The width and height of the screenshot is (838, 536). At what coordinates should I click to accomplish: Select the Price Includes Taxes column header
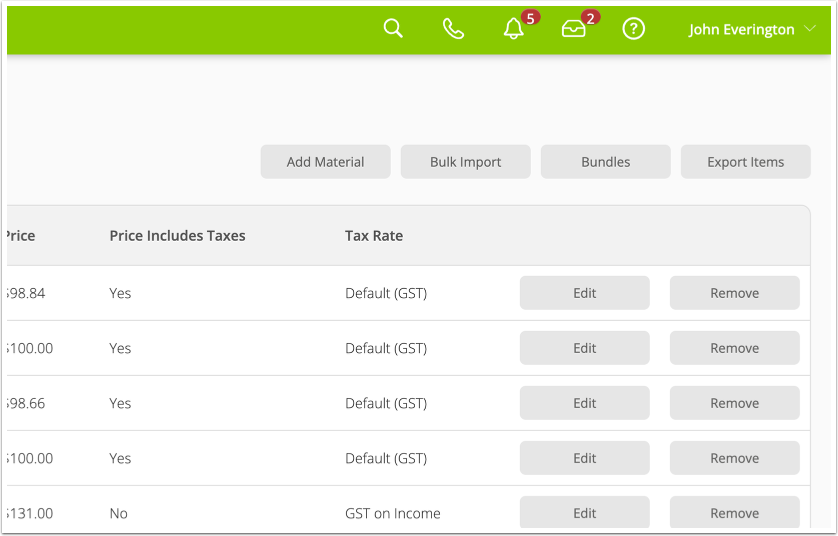[177, 236]
